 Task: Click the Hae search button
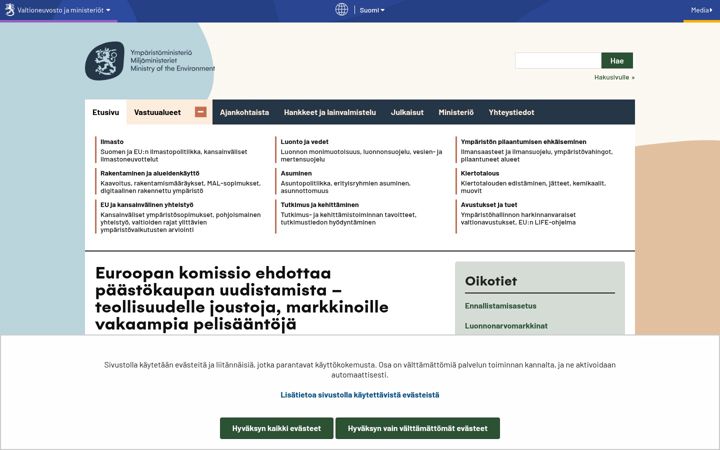617,61
